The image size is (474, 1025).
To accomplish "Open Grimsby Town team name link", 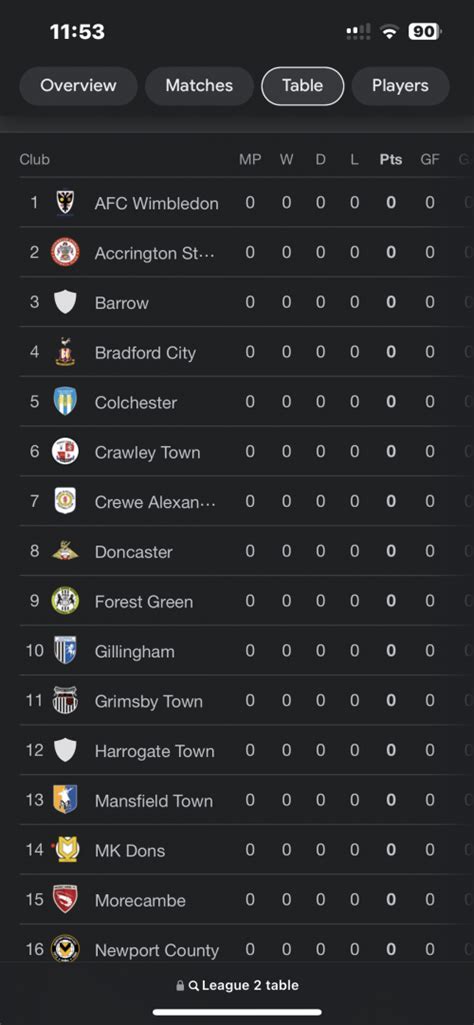I will click(x=148, y=701).
